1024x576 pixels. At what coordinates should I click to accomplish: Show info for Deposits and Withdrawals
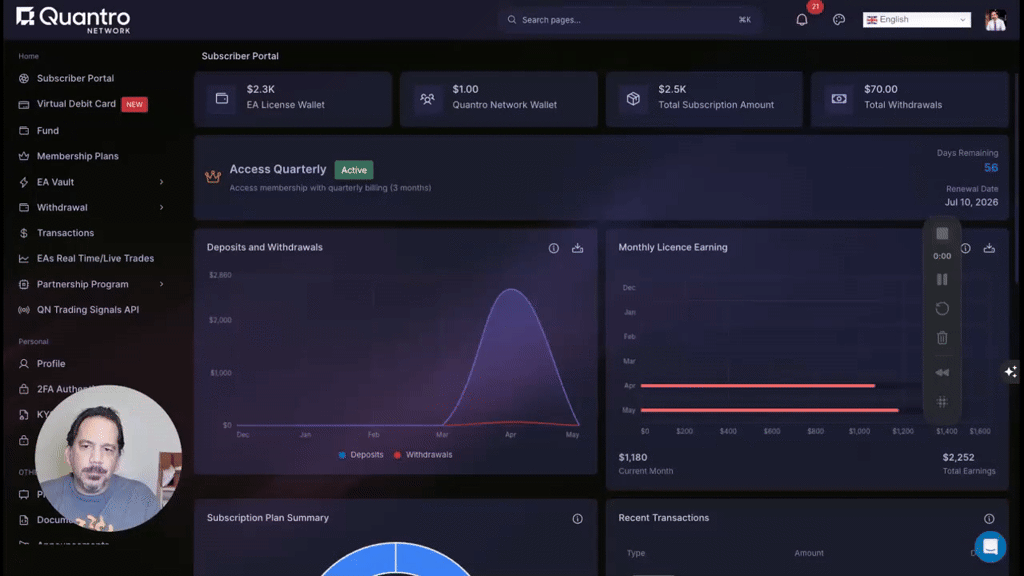[x=553, y=248]
